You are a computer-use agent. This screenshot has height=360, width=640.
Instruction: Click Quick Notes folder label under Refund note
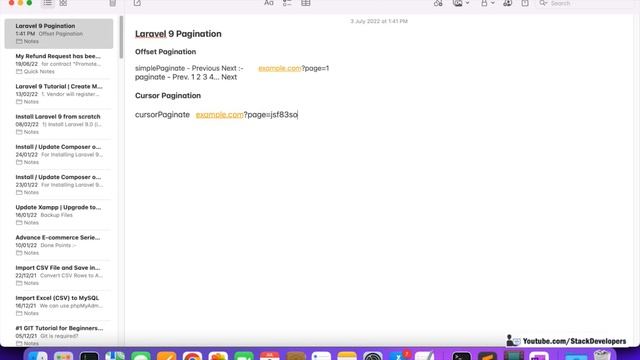(39, 71)
